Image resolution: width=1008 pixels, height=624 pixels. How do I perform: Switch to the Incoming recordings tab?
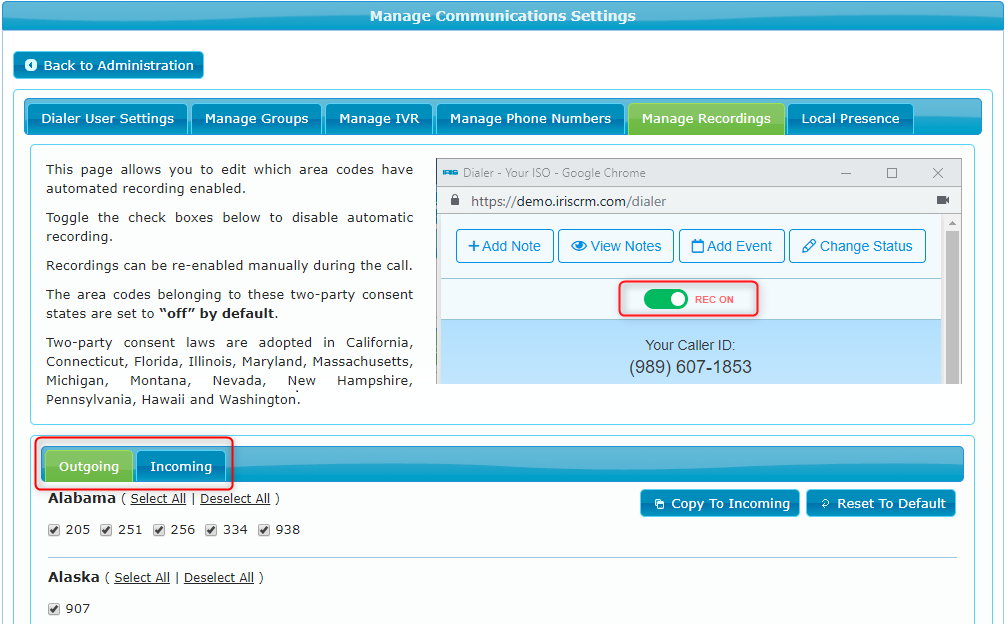pyautogui.click(x=181, y=466)
